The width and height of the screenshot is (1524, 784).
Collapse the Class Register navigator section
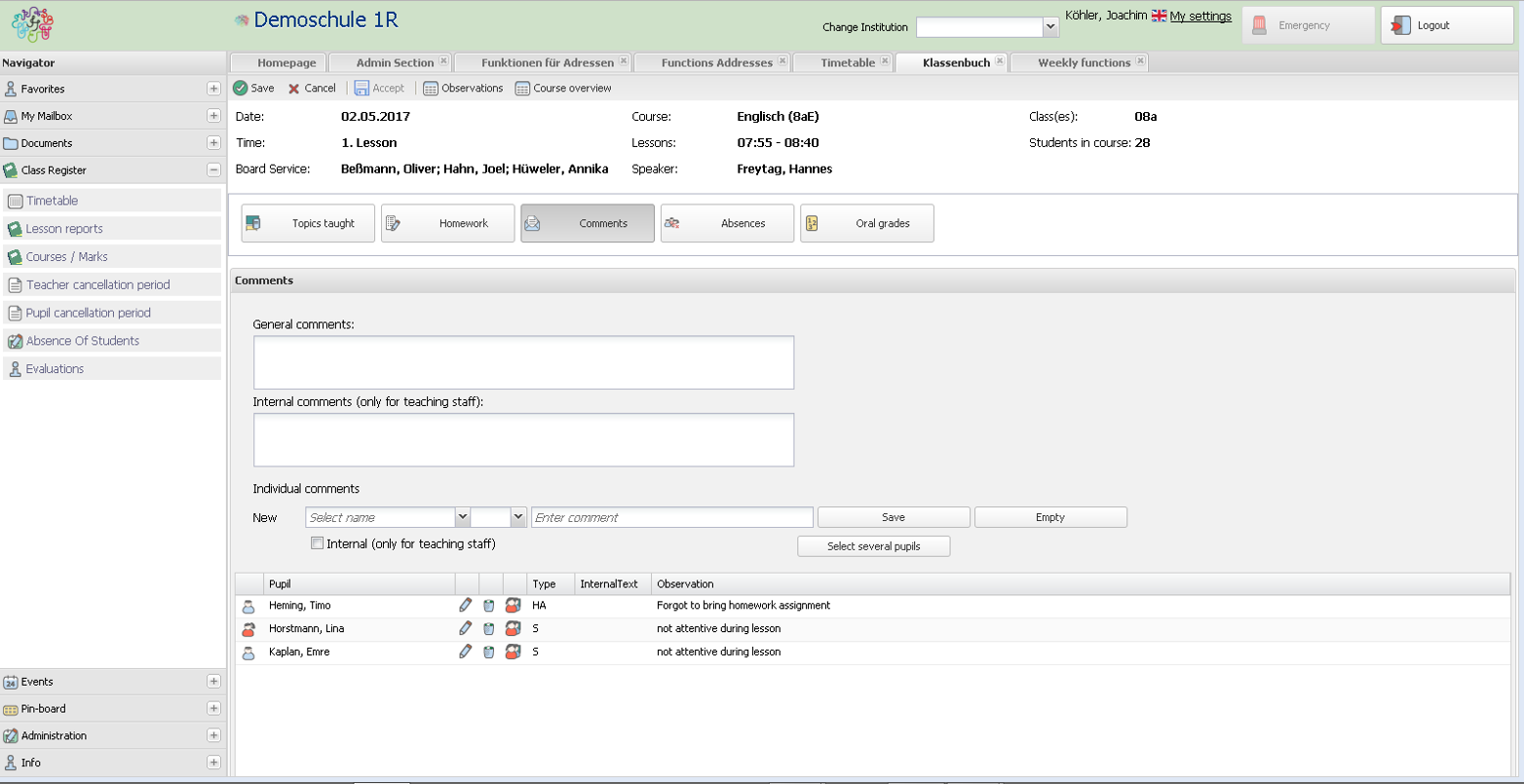(x=213, y=169)
